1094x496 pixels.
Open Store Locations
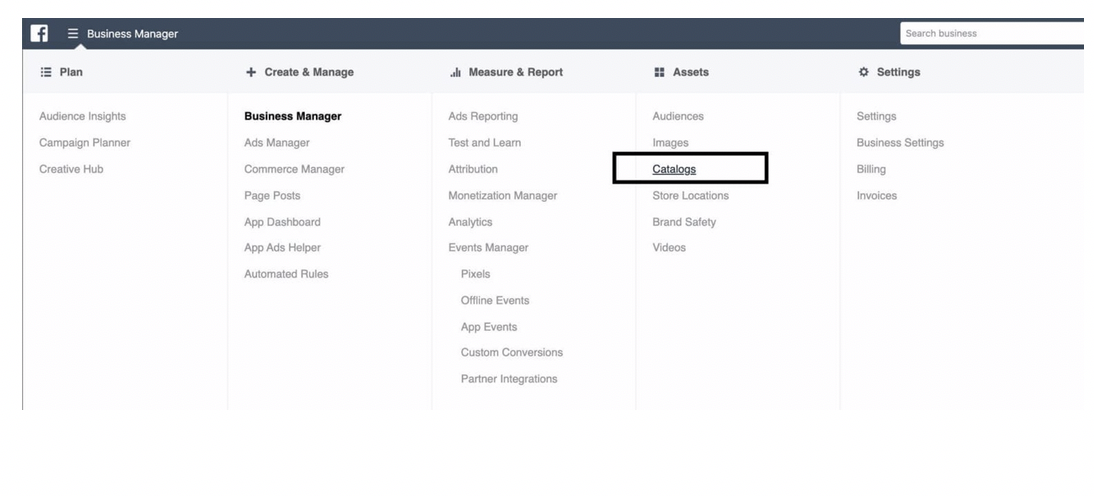coord(690,196)
